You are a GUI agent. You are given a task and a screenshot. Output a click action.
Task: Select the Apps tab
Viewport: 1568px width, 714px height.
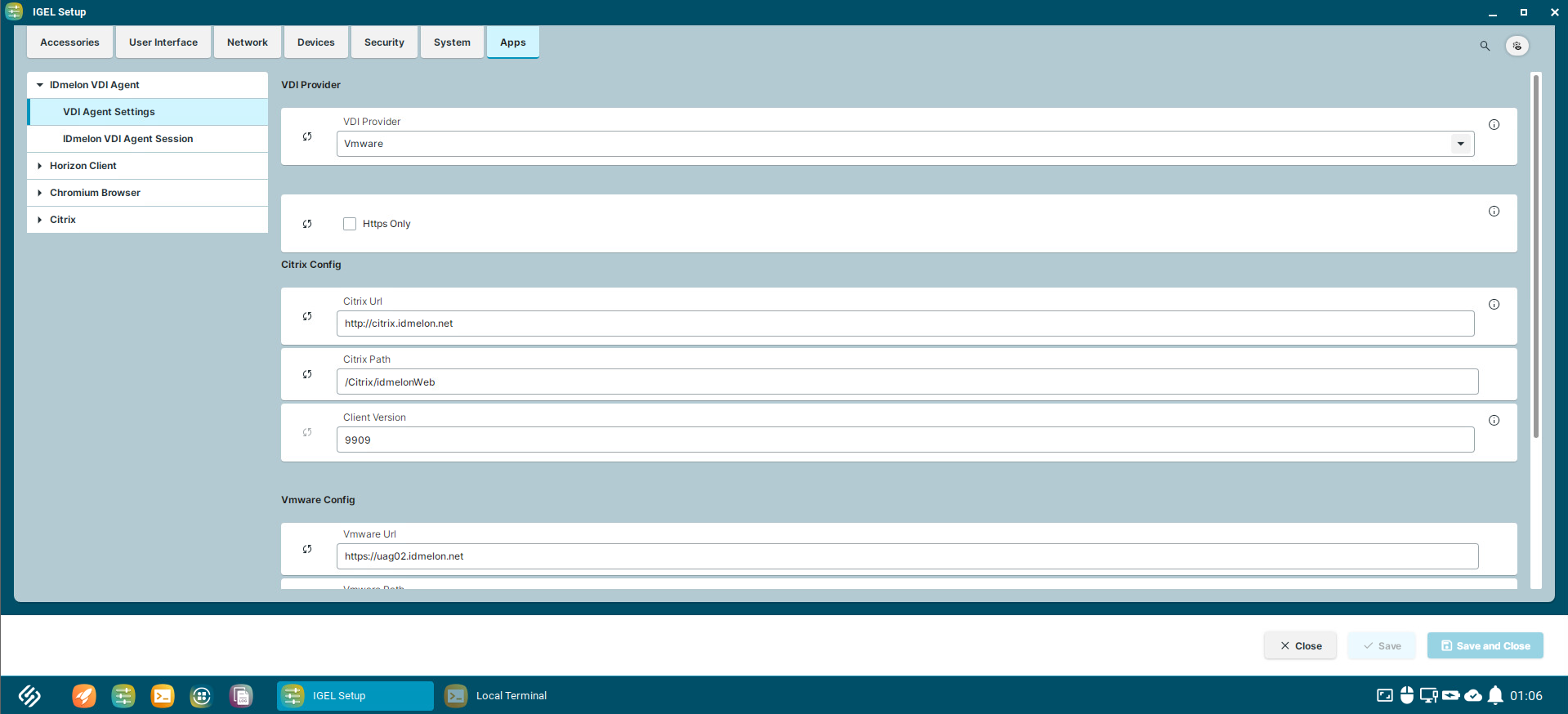pos(513,42)
